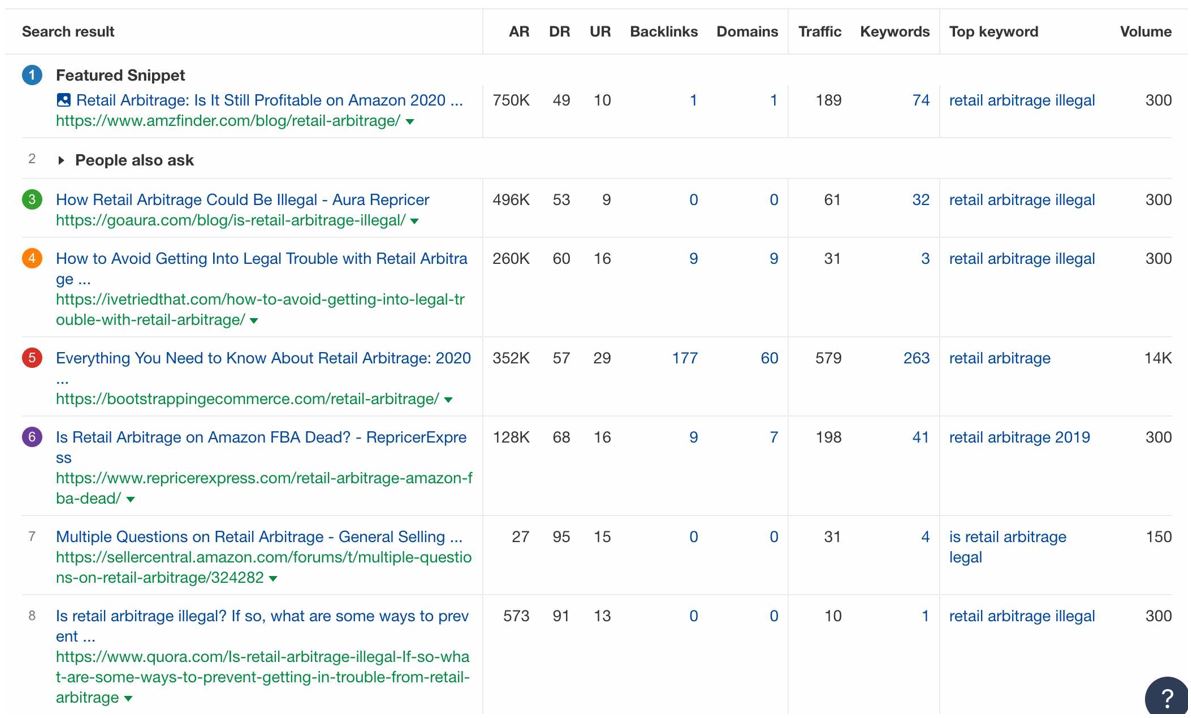Click keywords value 32 for Aura Repricer
Viewport: 1191px width, 718px height.
click(x=921, y=200)
